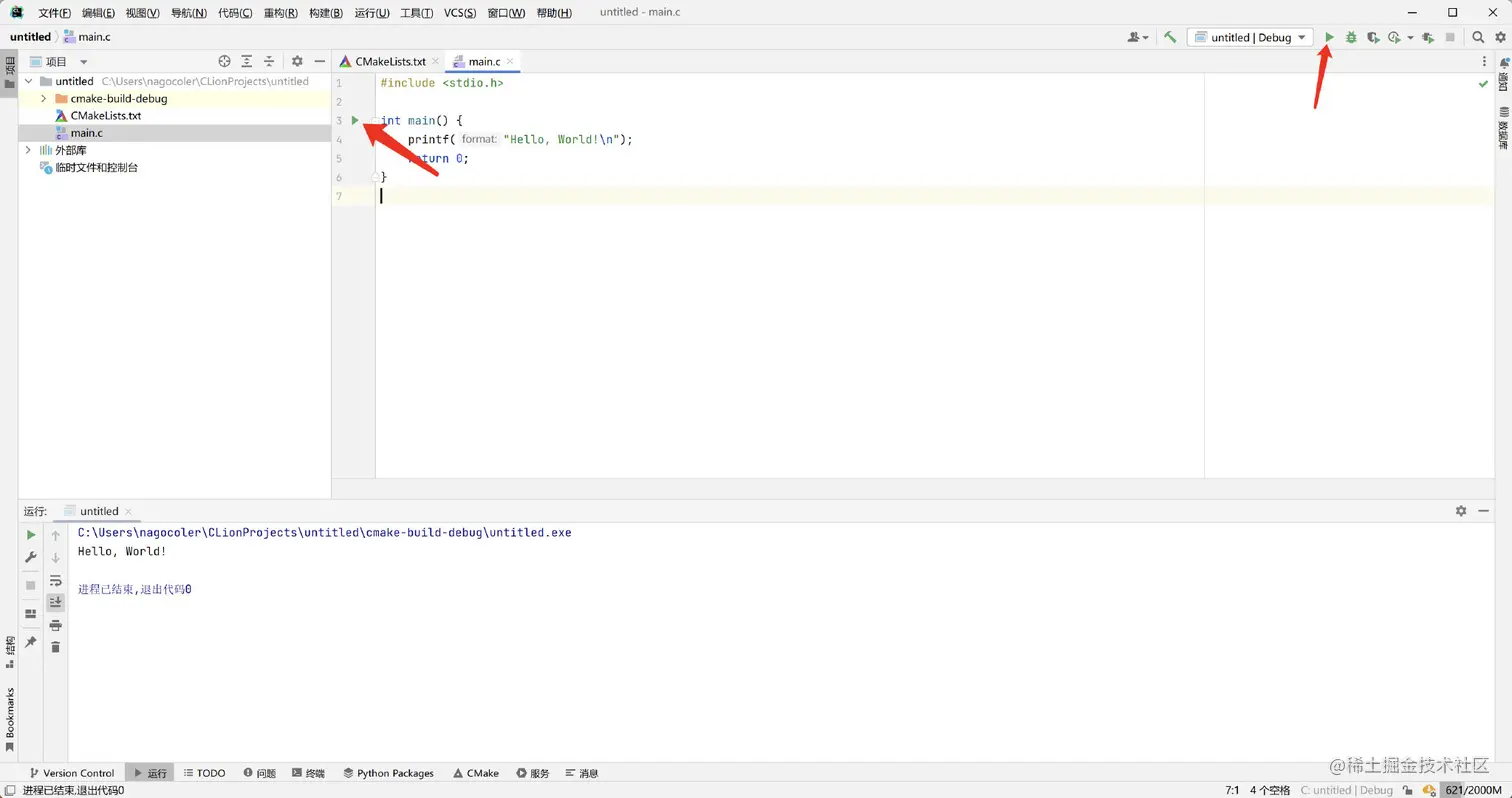Open the 服务 tool window
The height and width of the screenshot is (798, 1512).
coord(533,773)
